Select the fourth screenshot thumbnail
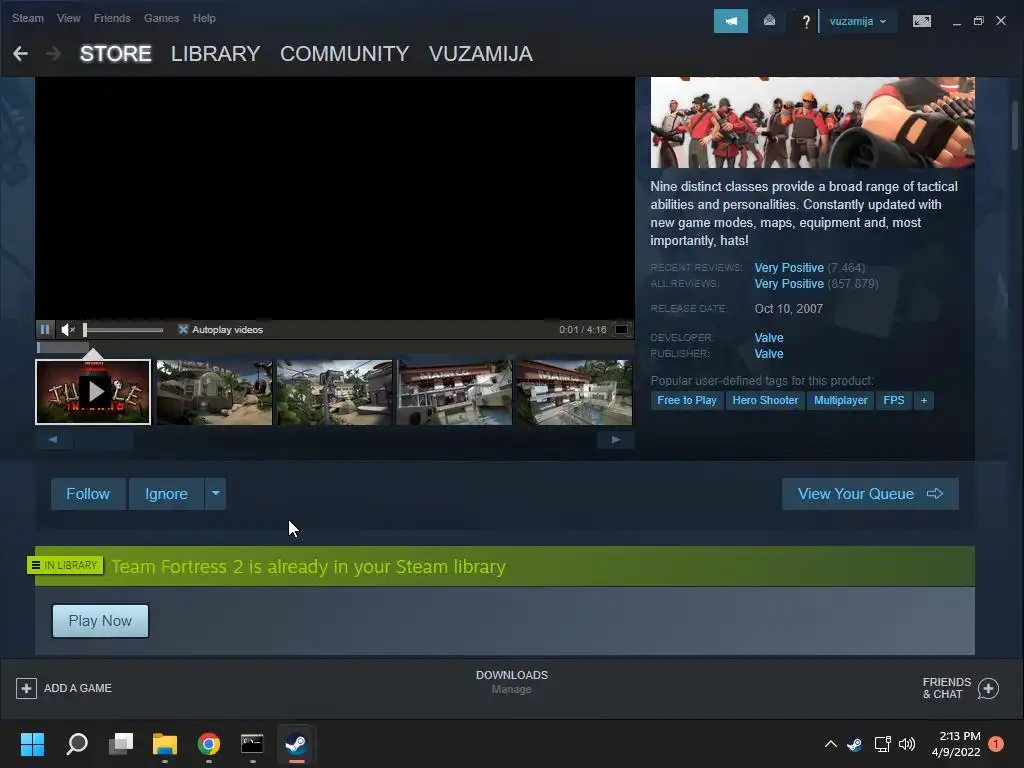This screenshot has height=768, width=1024. point(455,392)
